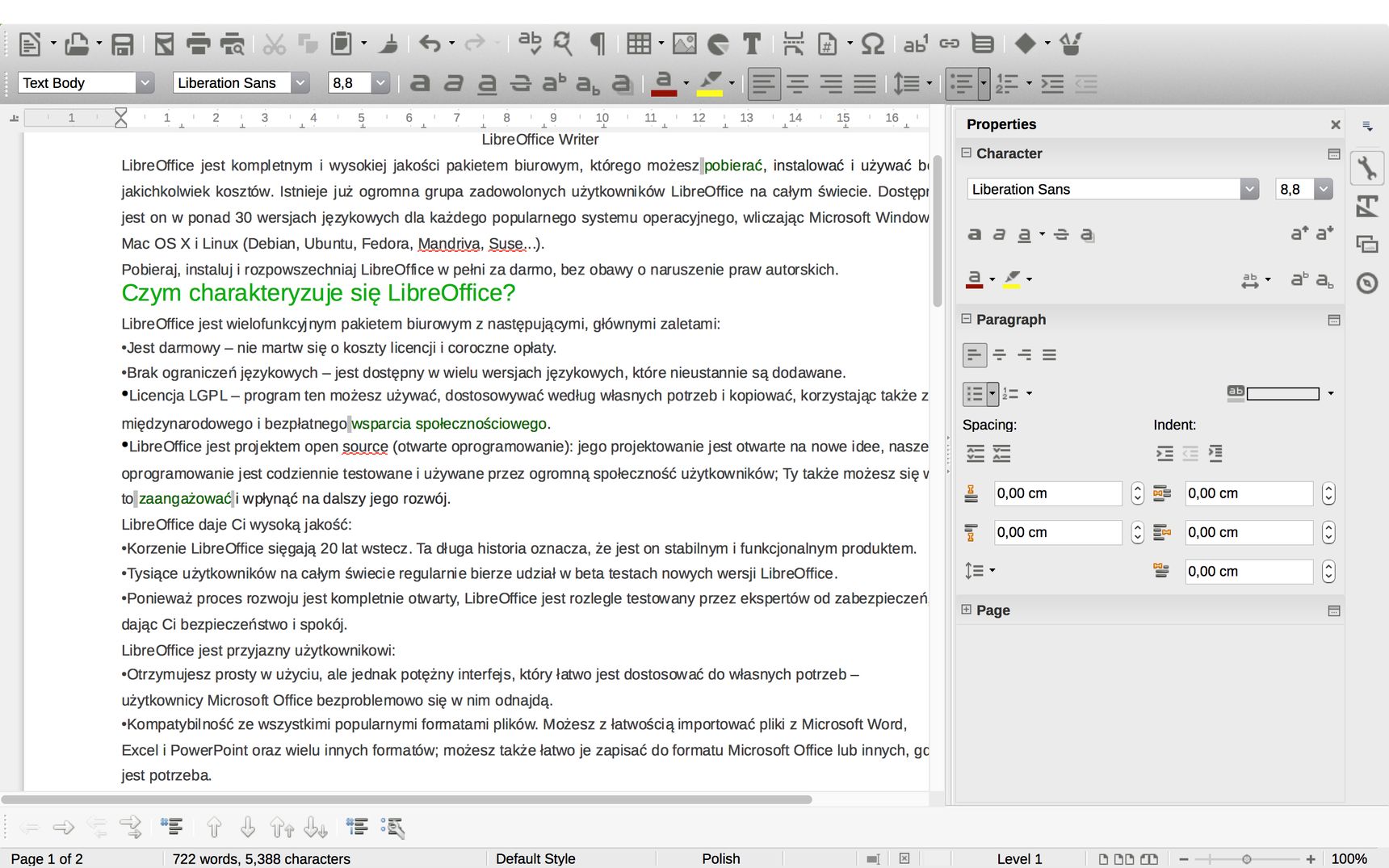Collapse the Character section in sidebar
Viewport: 1389px width, 868px height.
966,153
